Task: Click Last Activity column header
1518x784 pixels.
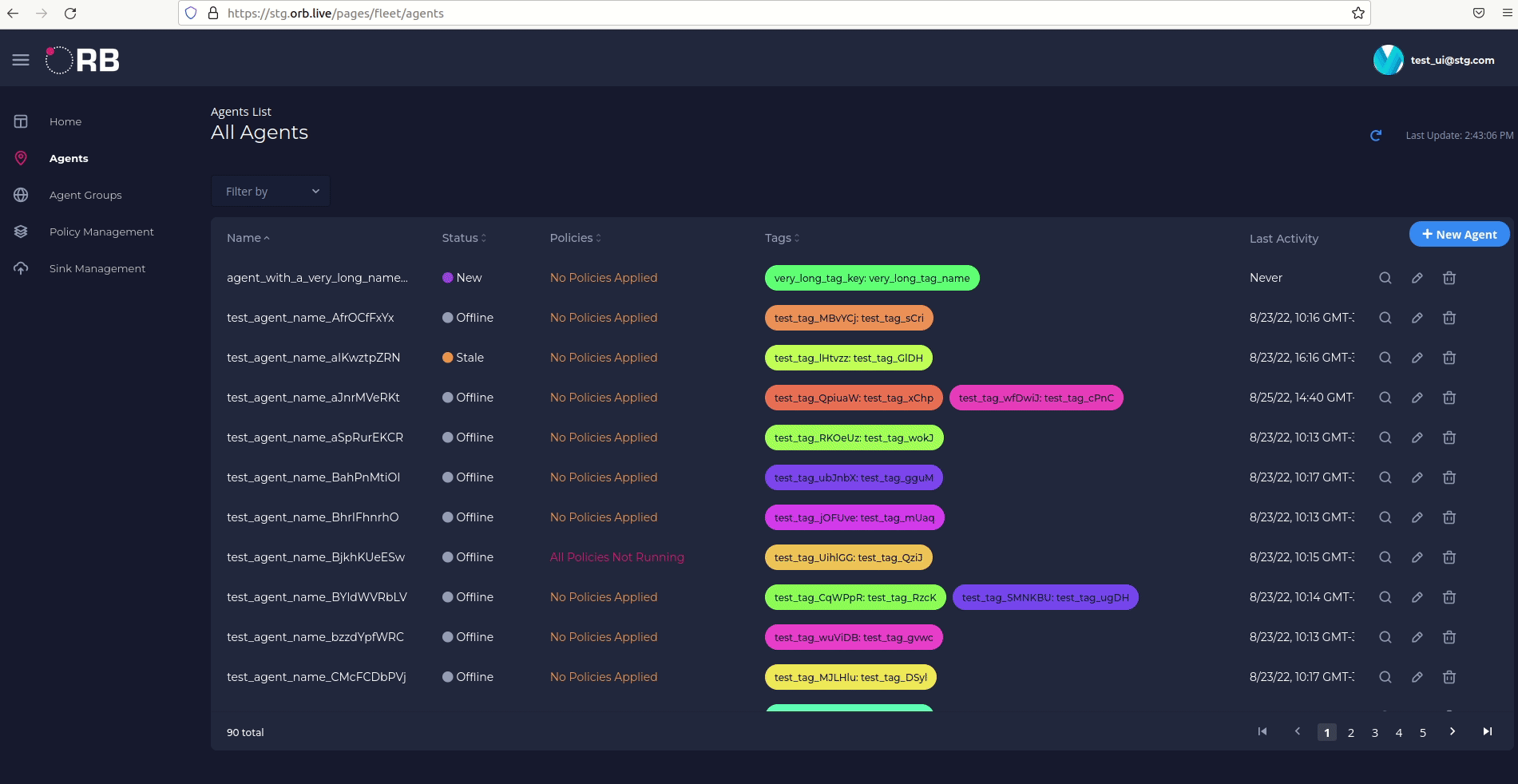Action: (1284, 239)
